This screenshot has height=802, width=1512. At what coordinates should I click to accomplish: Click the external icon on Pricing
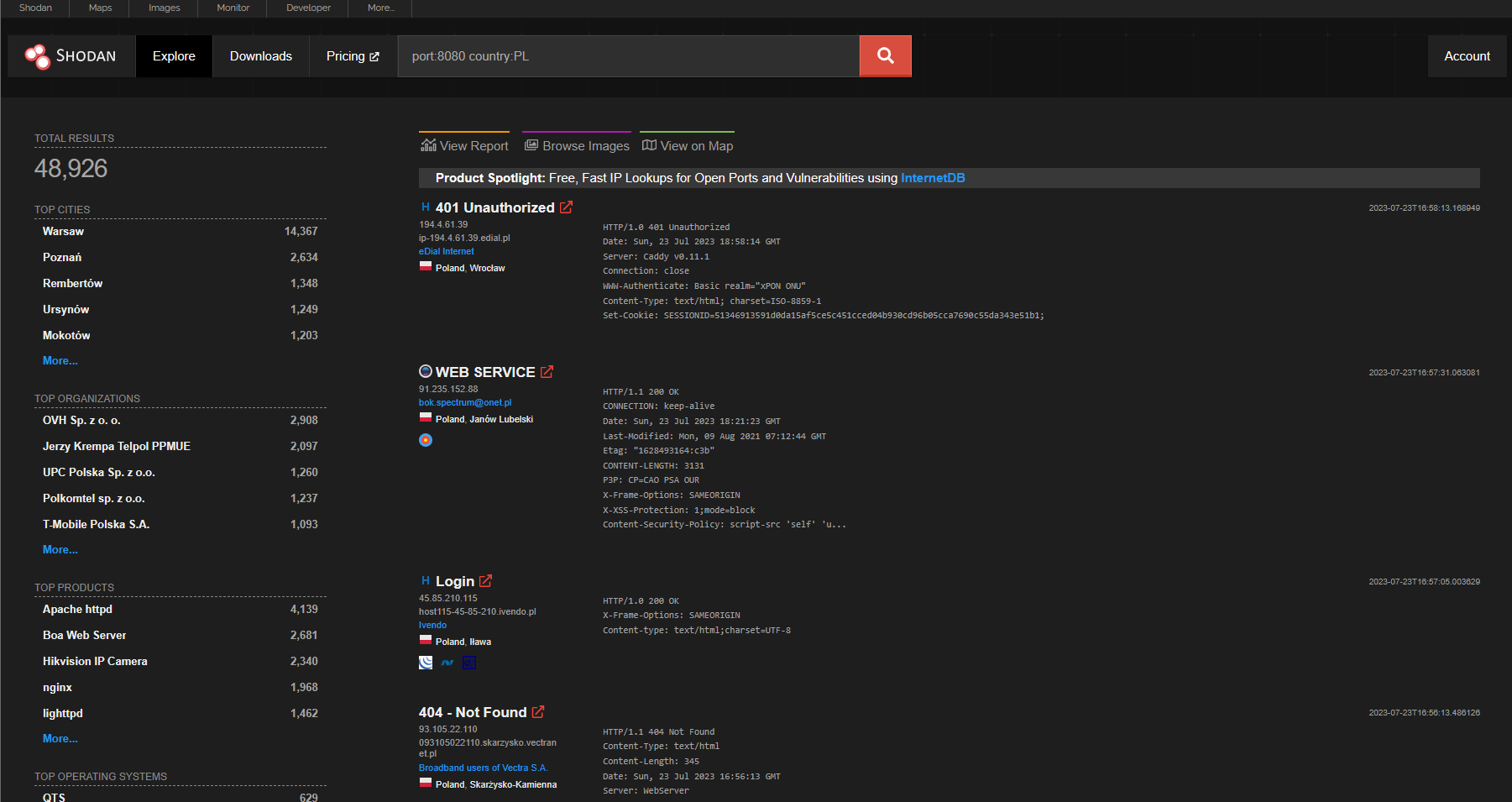(374, 57)
